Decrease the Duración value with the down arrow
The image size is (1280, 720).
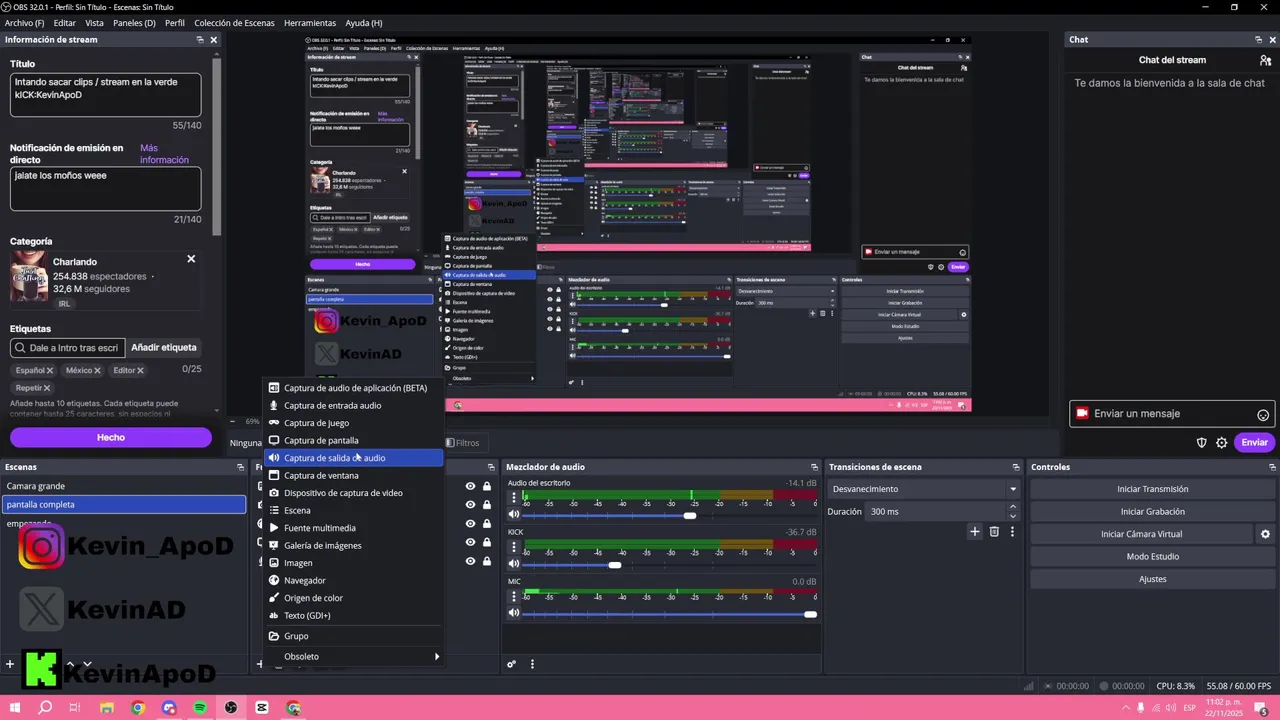[x=1013, y=516]
